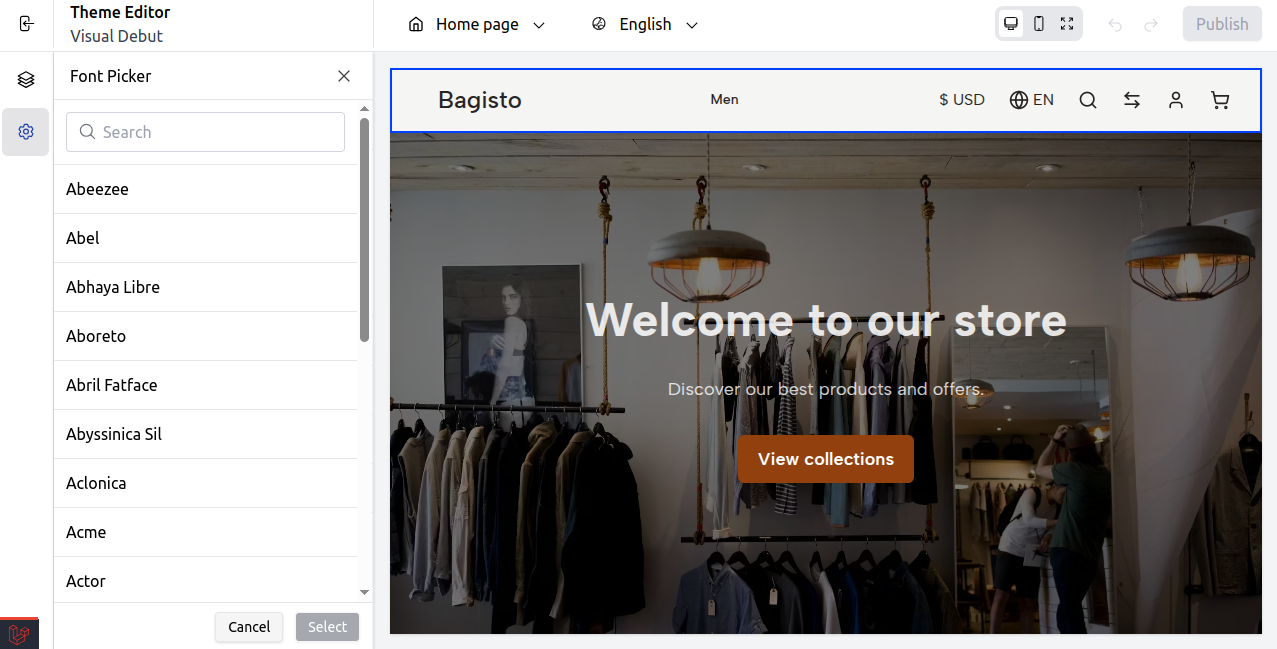Click the undo arrow icon

click(x=1115, y=25)
